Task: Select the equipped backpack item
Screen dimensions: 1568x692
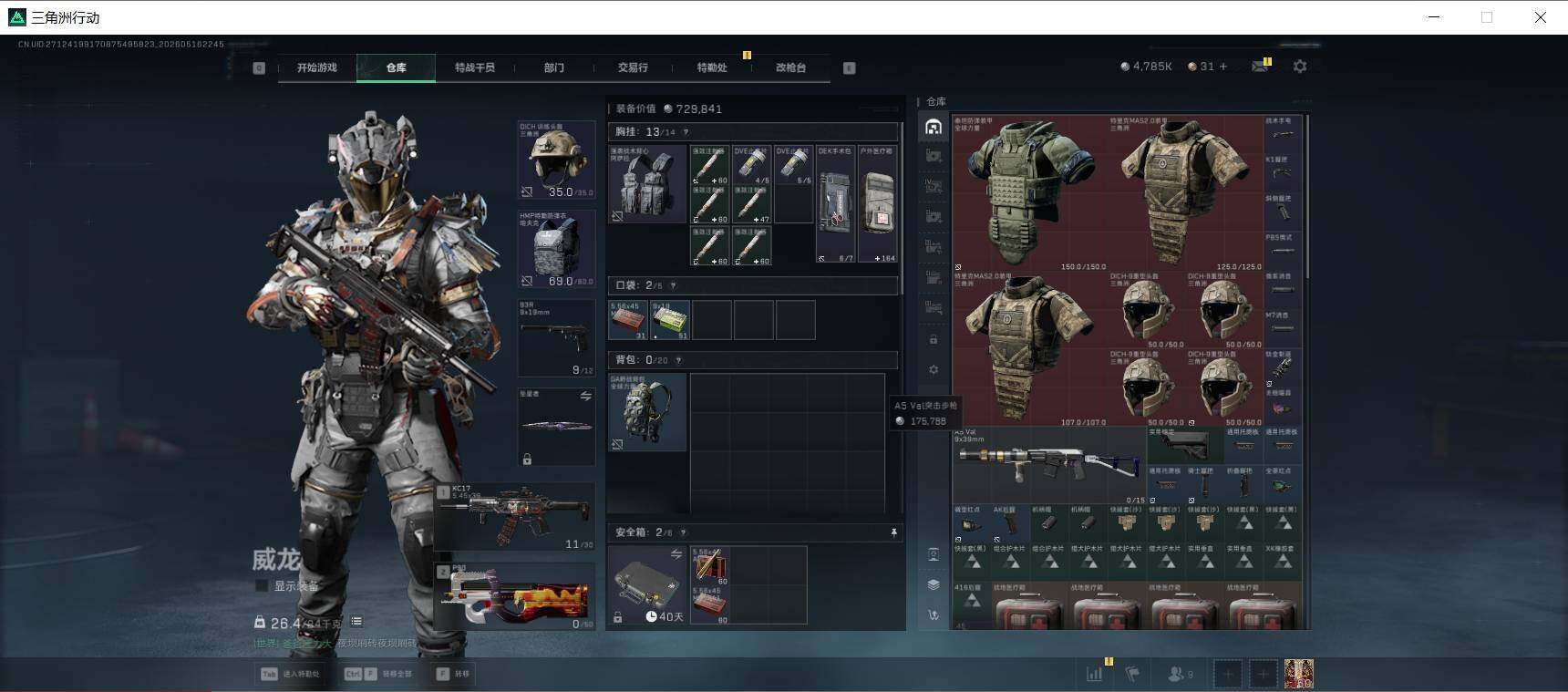Action: pos(647,412)
